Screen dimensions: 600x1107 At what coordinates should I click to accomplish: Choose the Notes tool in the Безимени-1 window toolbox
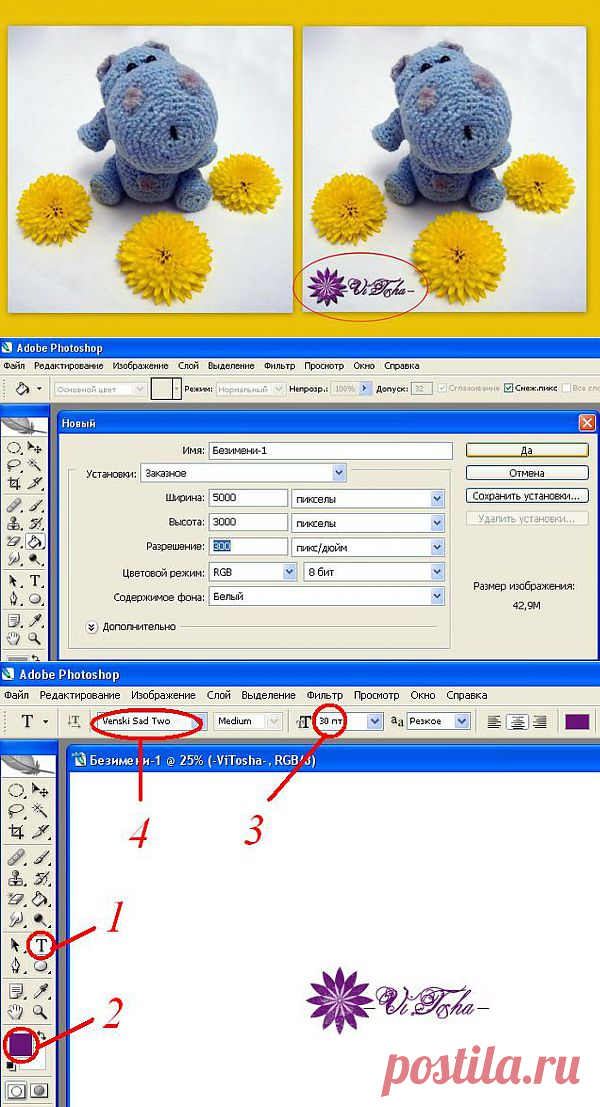point(15,990)
